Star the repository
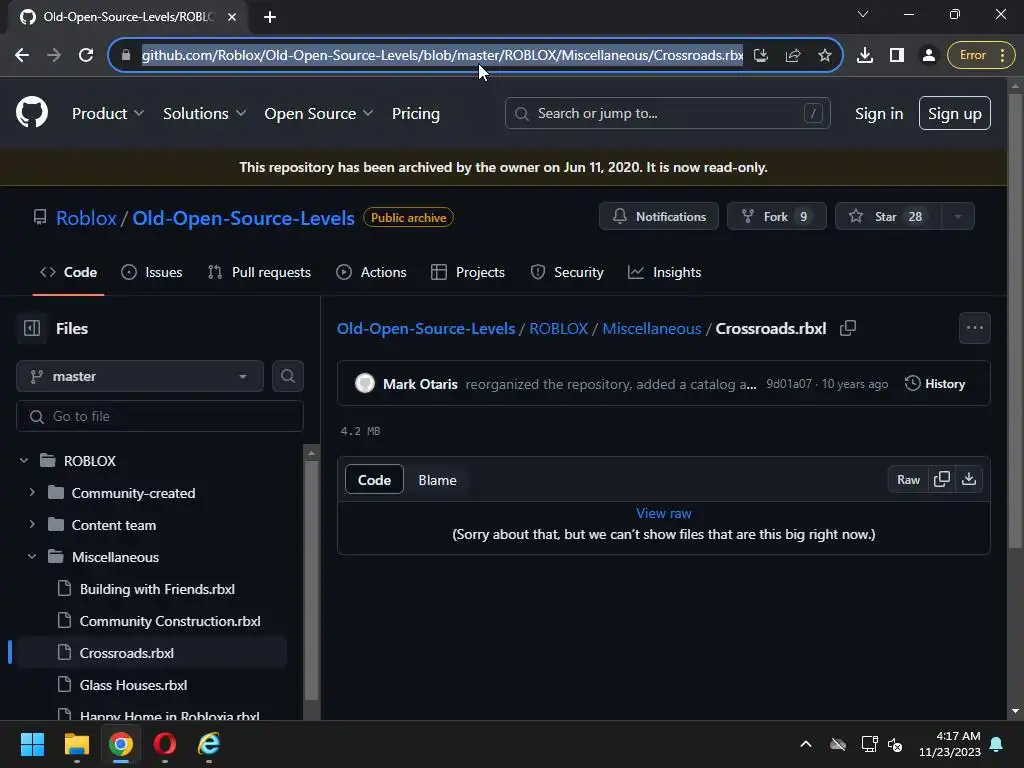Image resolution: width=1024 pixels, height=768 pixels. coord(888,216)
